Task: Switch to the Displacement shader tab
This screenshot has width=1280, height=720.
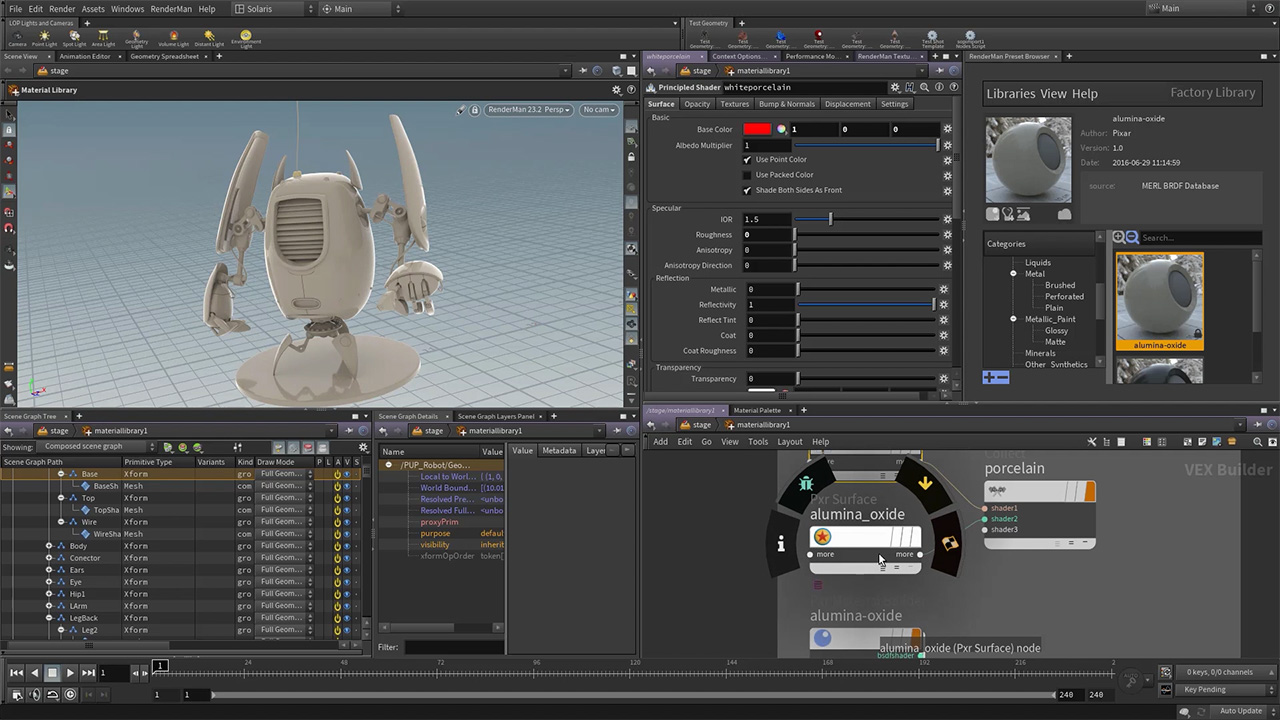Action: (x=847, y=104)
